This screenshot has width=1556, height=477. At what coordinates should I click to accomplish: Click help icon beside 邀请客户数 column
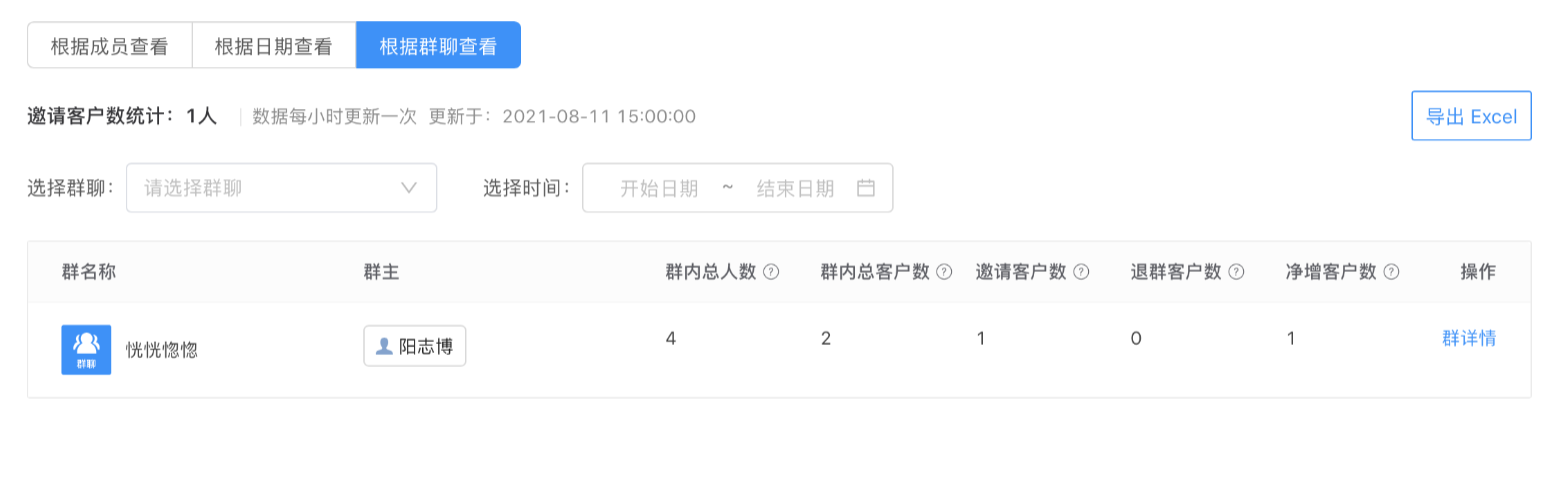(x=1081, y=272)
